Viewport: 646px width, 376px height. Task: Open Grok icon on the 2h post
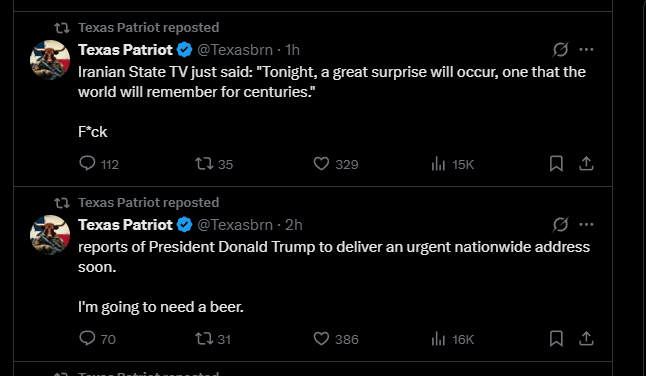tap(560, 225)
